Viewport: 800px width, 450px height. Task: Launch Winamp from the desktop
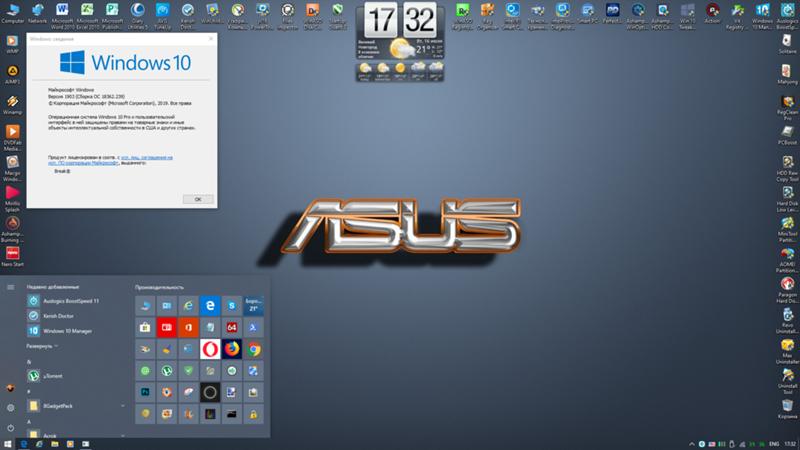click(12, 105)
